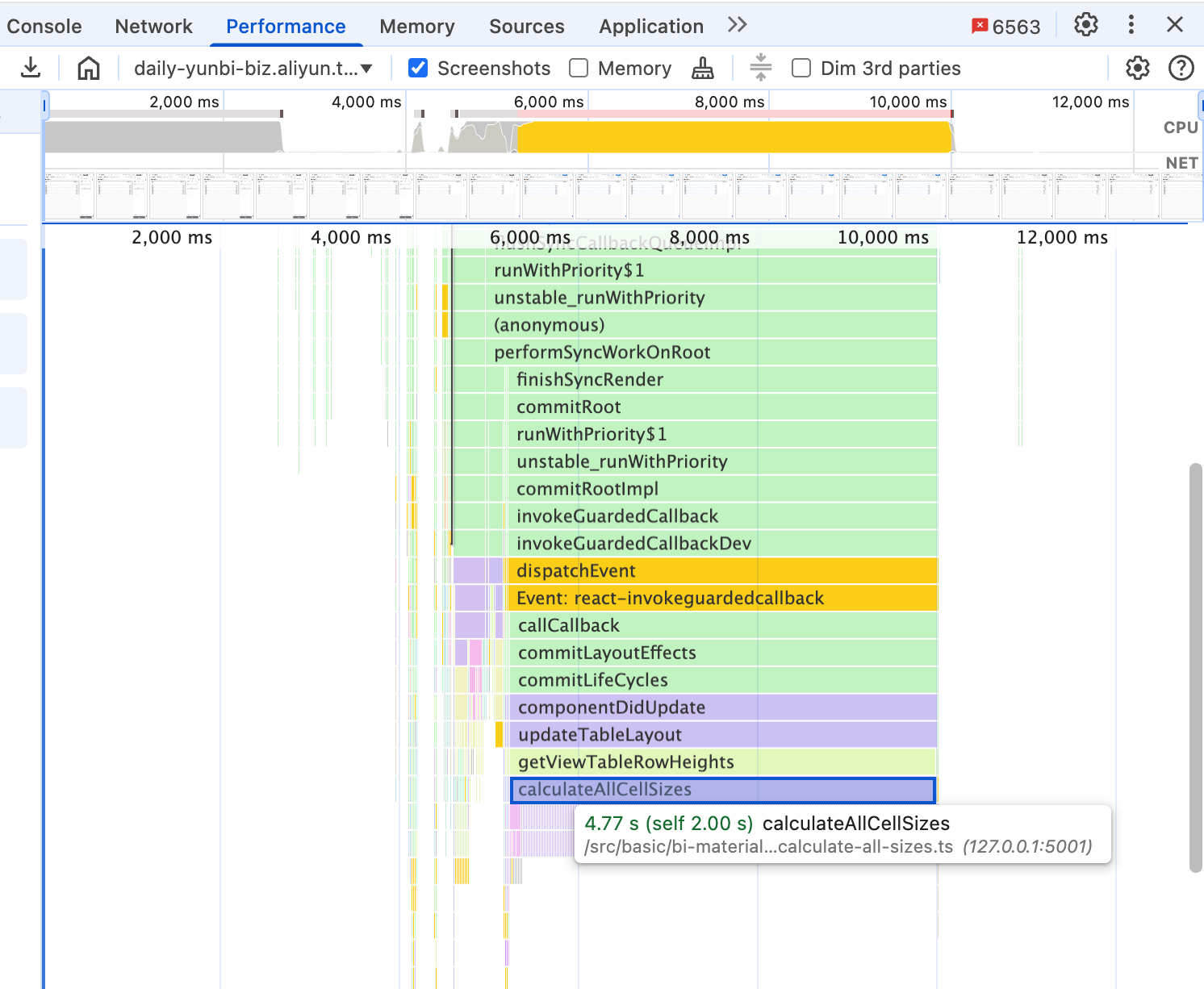The width and height of the screenshot is (1204, 989).
Task: Click the red error count badge 6563
Action: point(1006,27)
